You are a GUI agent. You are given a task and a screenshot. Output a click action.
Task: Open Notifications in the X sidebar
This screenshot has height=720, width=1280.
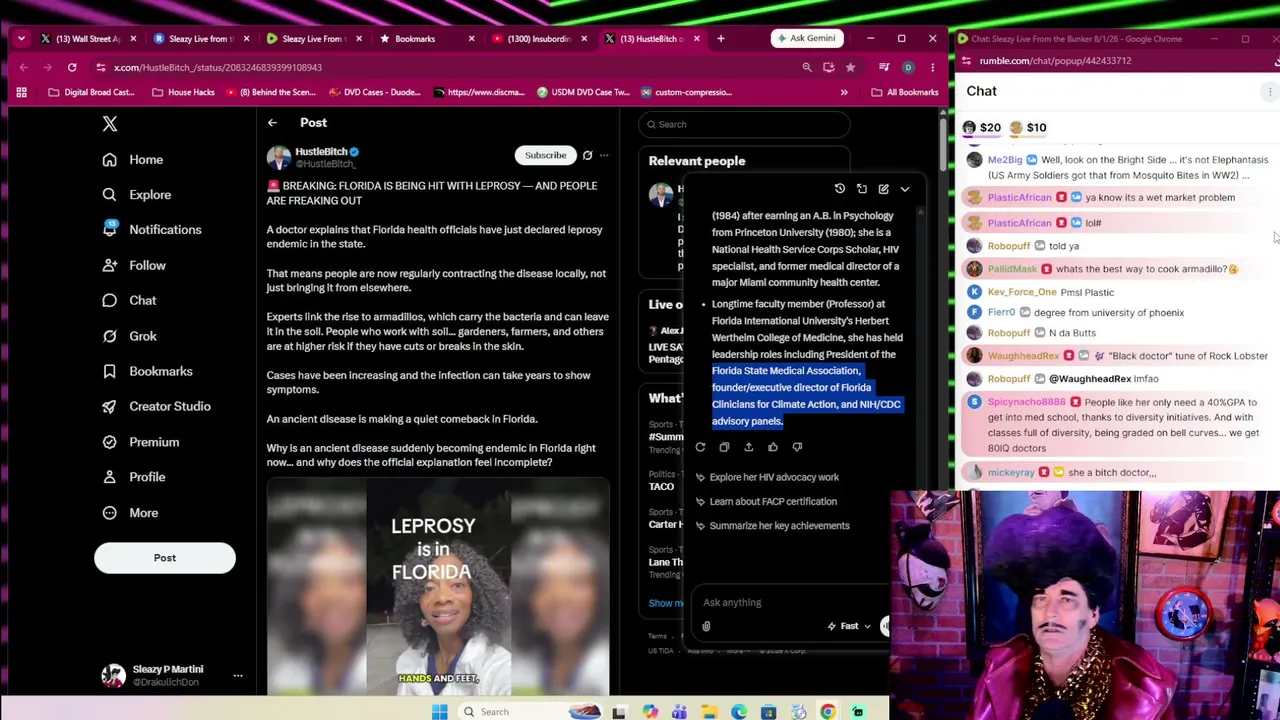(152, 230)
